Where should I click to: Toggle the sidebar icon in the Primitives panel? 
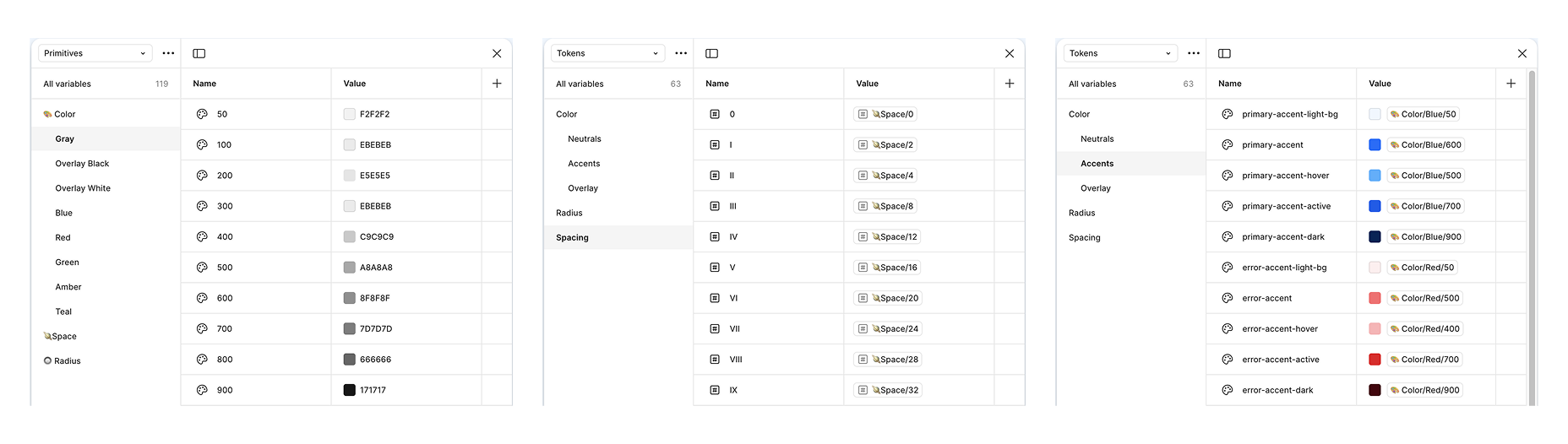[199, 53]
